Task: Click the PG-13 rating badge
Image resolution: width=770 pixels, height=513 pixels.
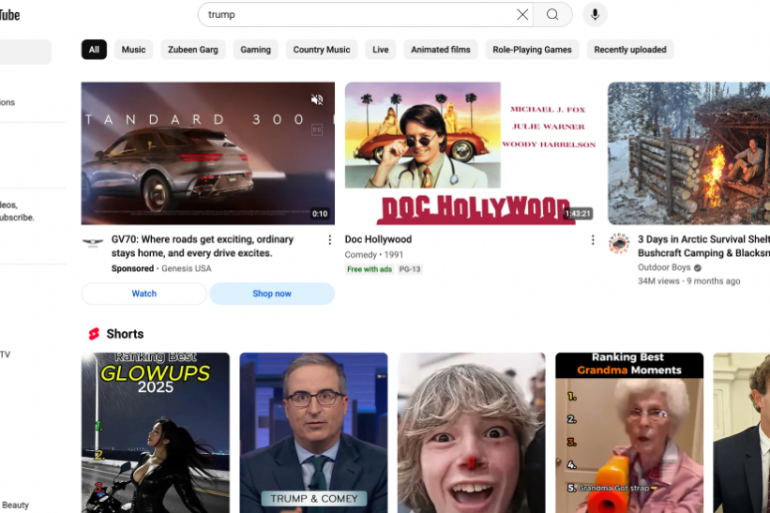Action: [410, 269]
